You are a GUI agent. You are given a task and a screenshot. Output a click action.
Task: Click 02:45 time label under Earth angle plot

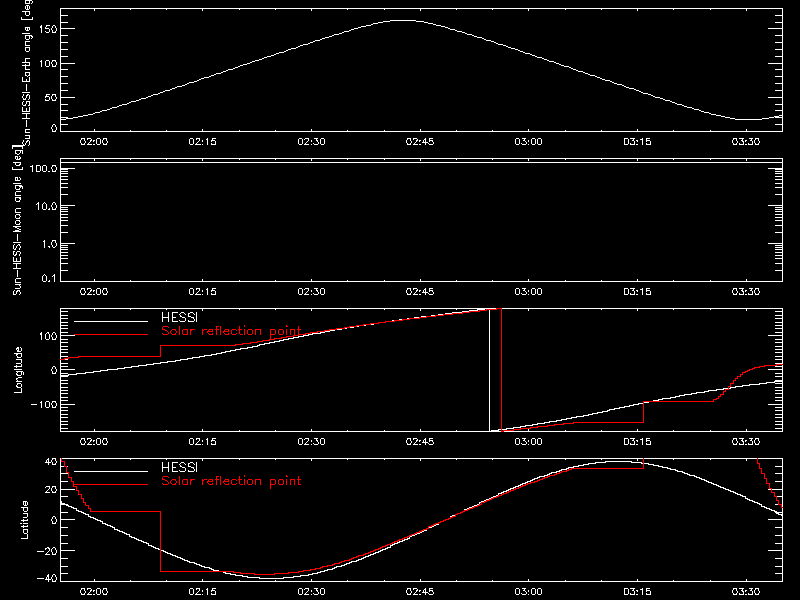click(420, 142)
